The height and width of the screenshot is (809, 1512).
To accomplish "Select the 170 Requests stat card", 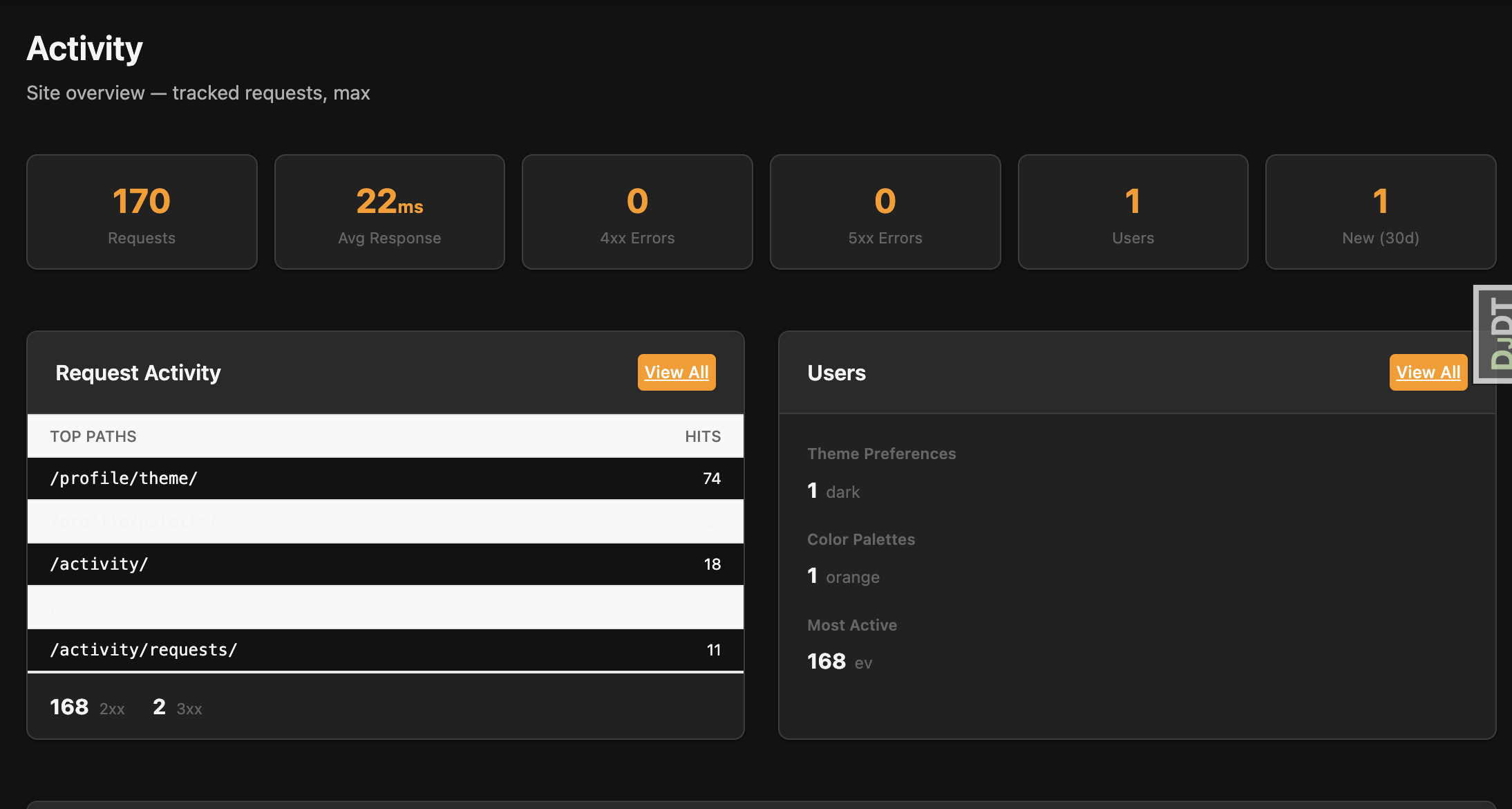I will click(x=141, y=212).
